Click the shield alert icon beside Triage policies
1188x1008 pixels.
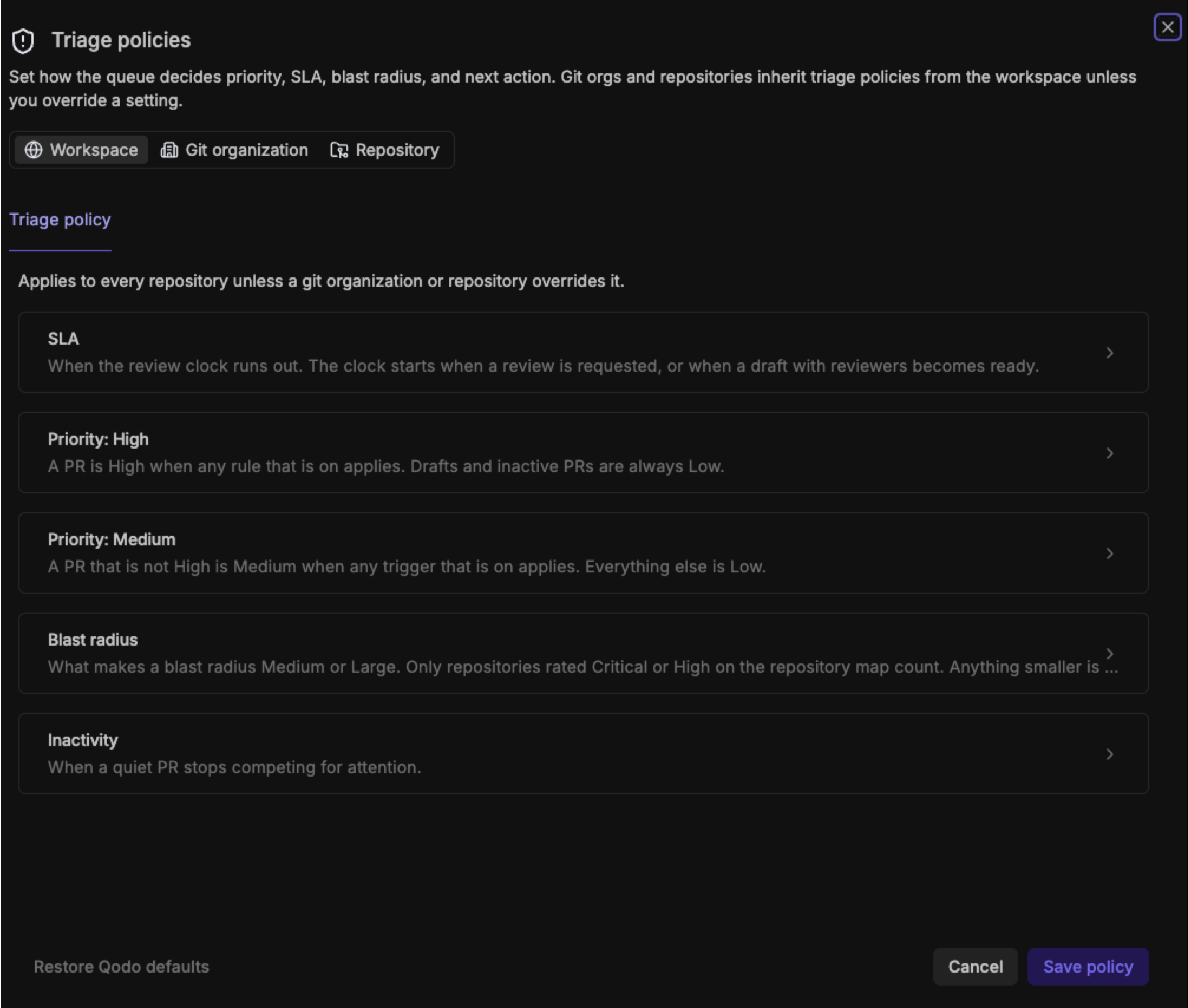click(23, 40)
